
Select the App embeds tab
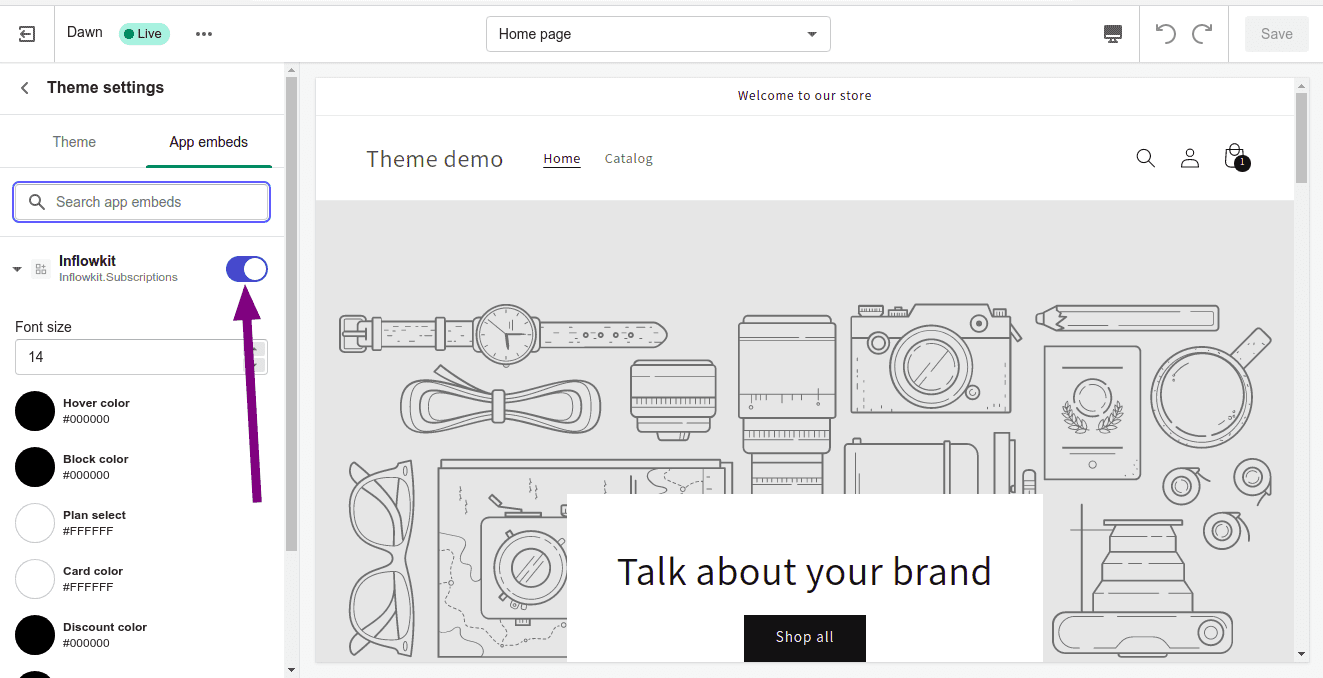[208, 142]
